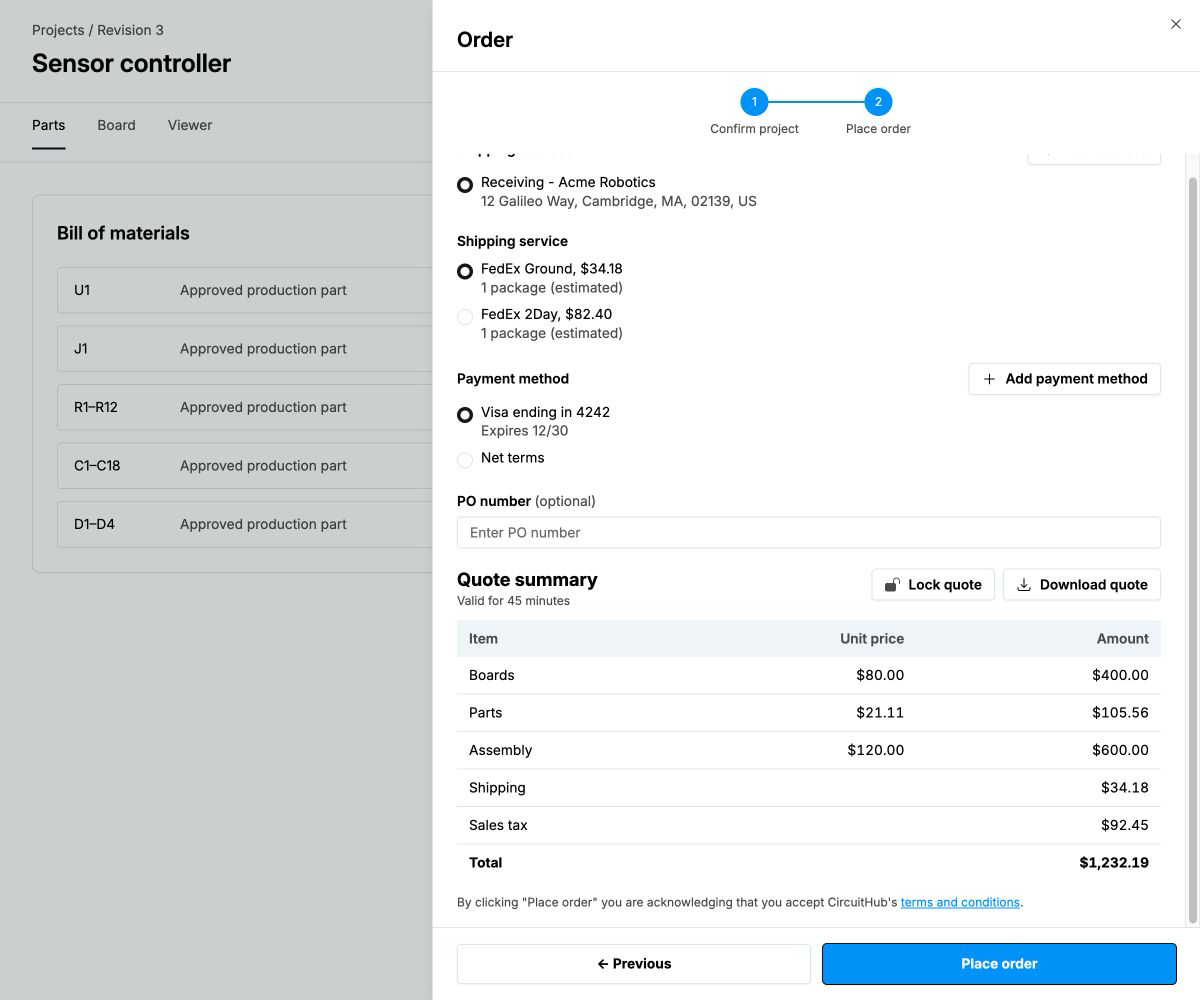
Task: Select Receiving - Acme Robotics address radio
Action: pyautogui.click(x=465, y=185)
